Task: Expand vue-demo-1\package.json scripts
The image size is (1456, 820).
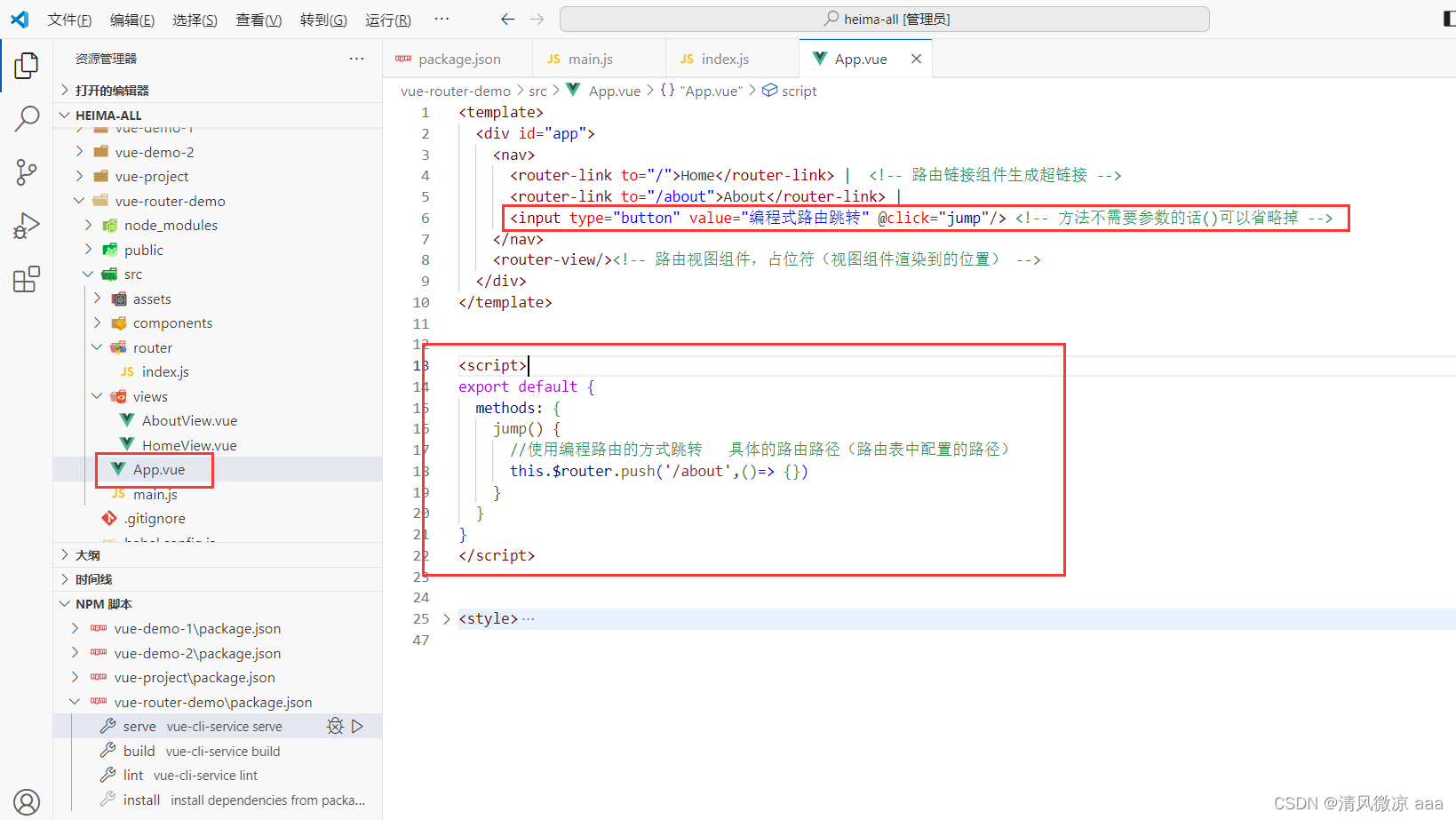Action: (218, 628)
